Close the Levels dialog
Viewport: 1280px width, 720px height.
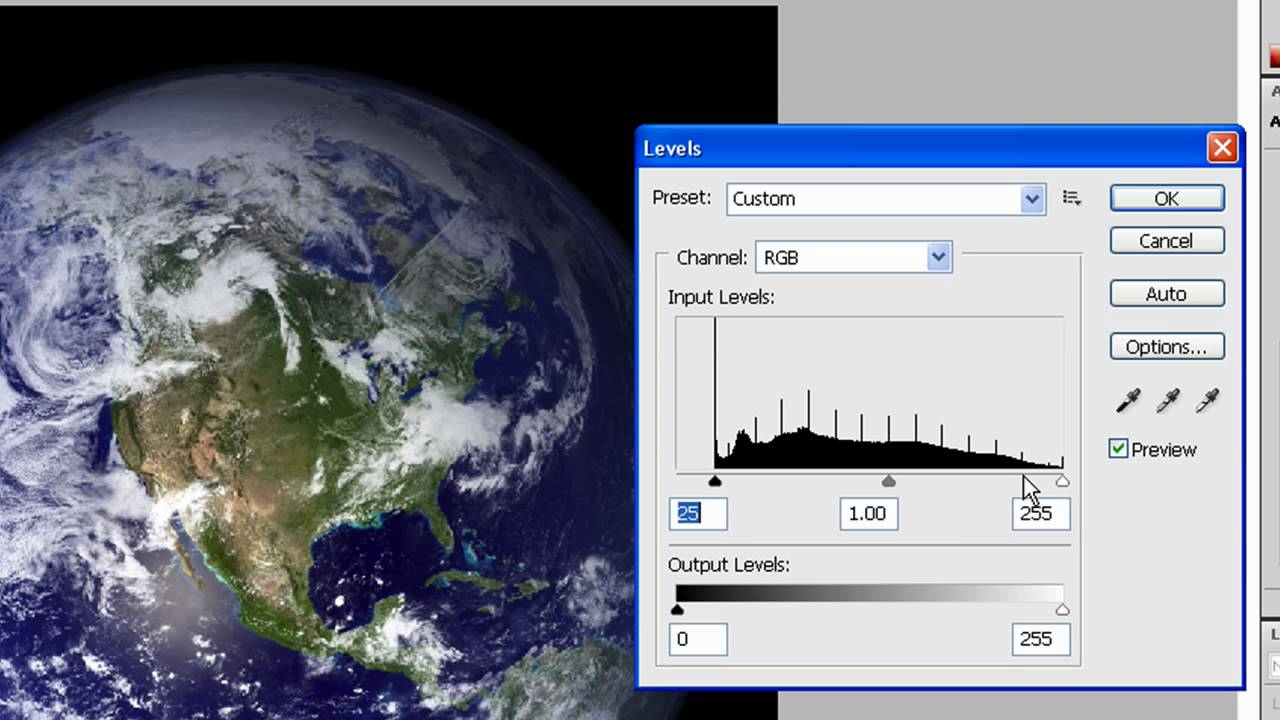coord(1222,148)
